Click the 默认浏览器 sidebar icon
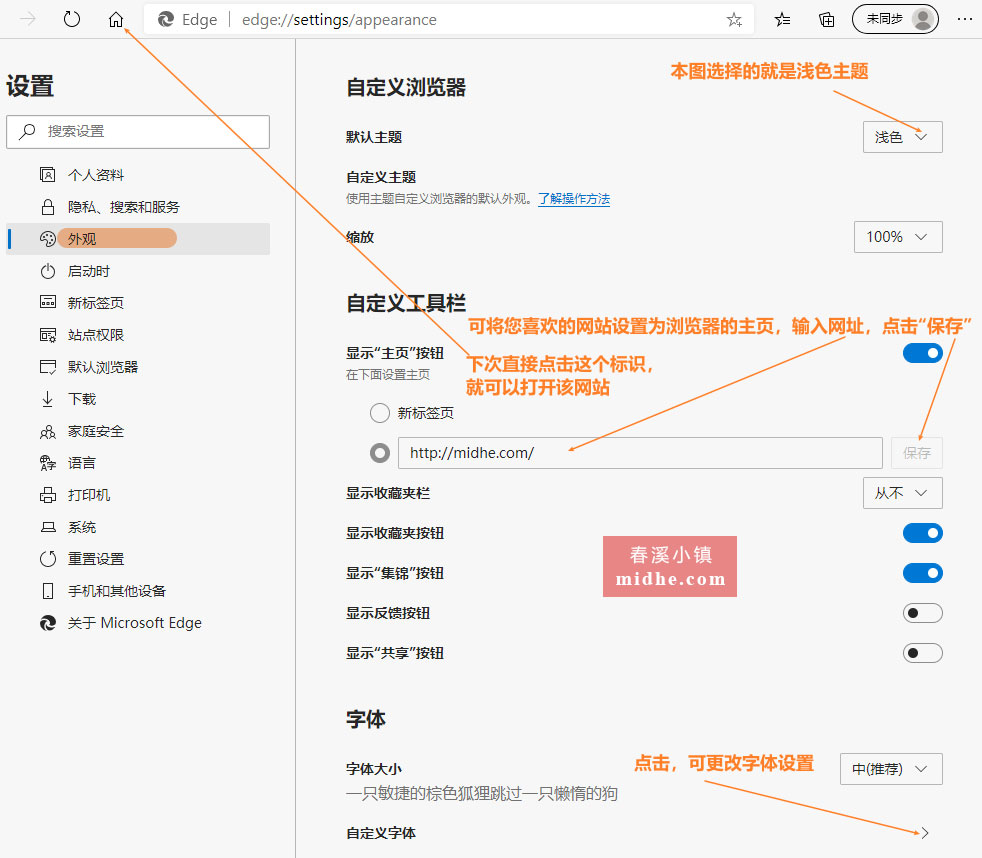982x858 pixels. coord(48,367)
